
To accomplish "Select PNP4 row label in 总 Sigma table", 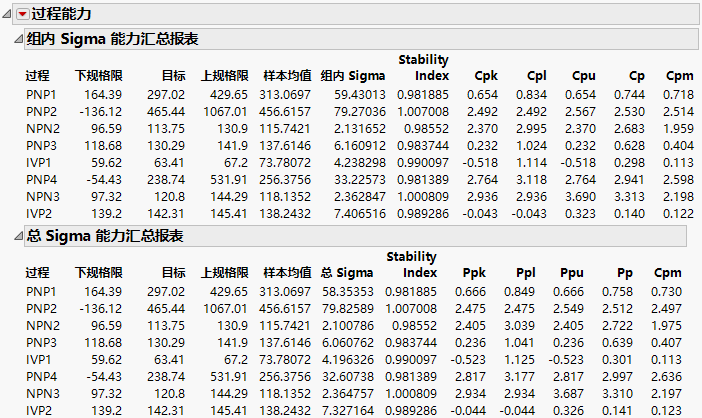I will point(41,377).
